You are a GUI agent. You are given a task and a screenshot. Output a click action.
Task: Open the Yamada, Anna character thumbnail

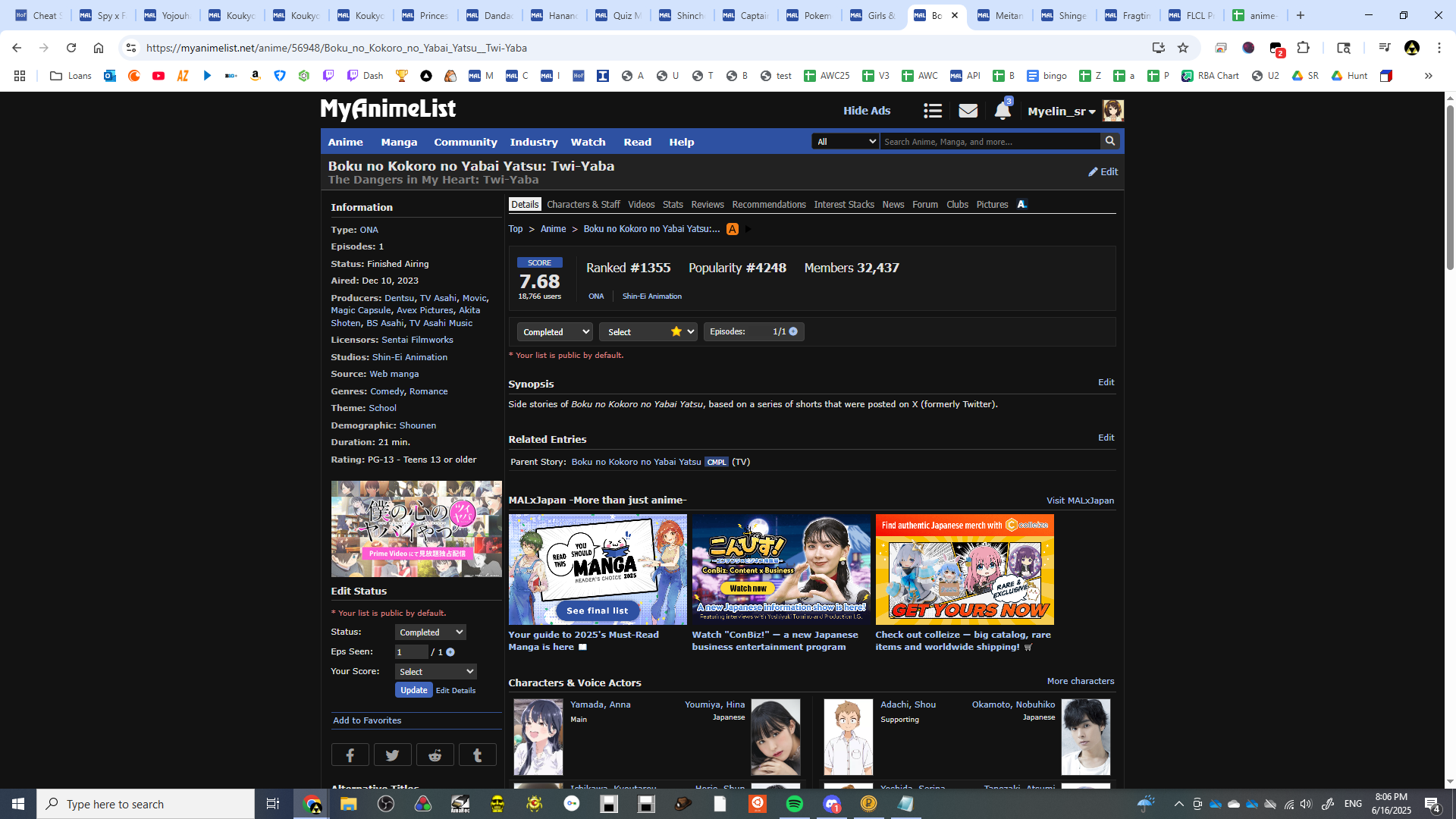[538, 736]
